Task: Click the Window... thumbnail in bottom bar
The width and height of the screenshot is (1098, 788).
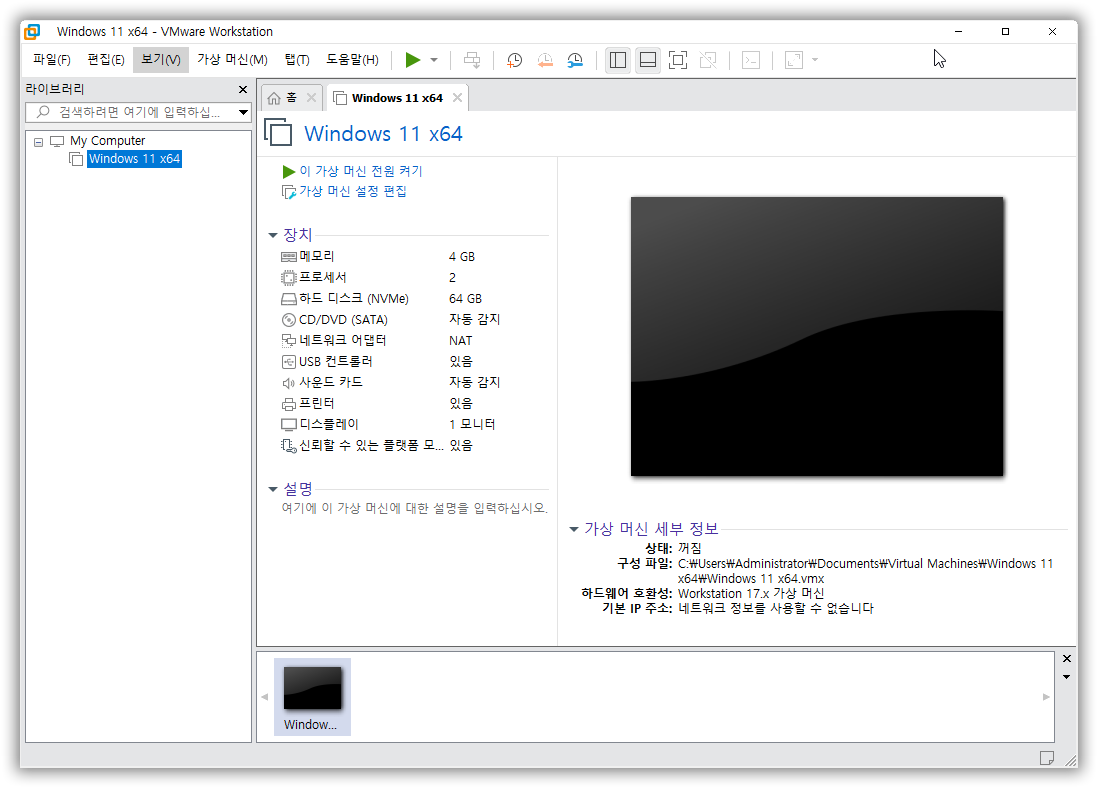Action: click(x=312, y=697)
